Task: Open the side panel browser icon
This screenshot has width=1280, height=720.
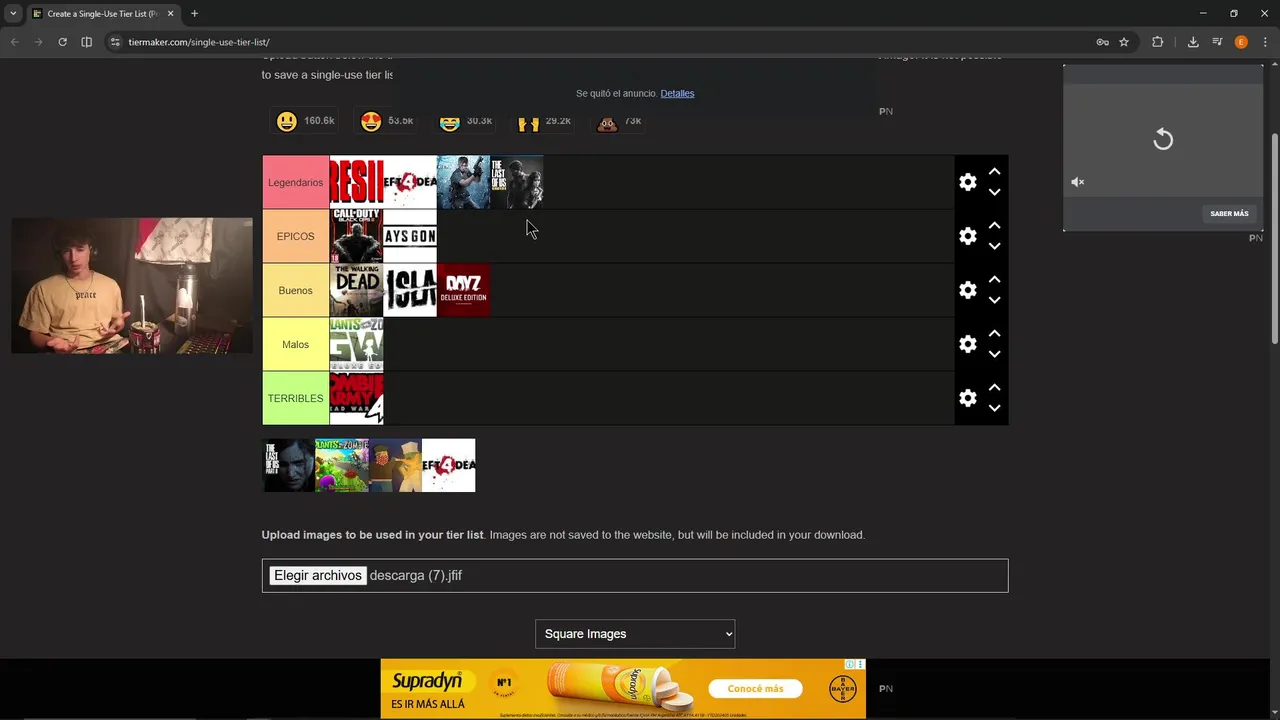Action: [86, 42]
